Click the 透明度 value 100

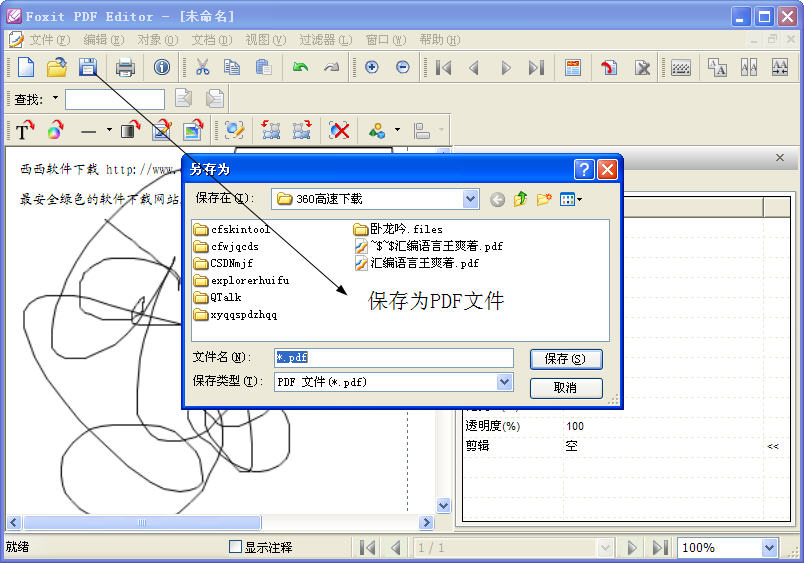point(575,426)
